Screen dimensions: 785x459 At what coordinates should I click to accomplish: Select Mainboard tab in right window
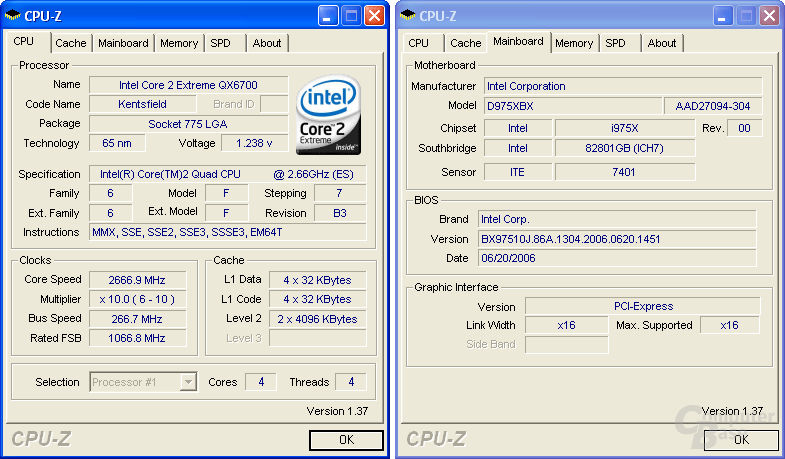(518, 42)
